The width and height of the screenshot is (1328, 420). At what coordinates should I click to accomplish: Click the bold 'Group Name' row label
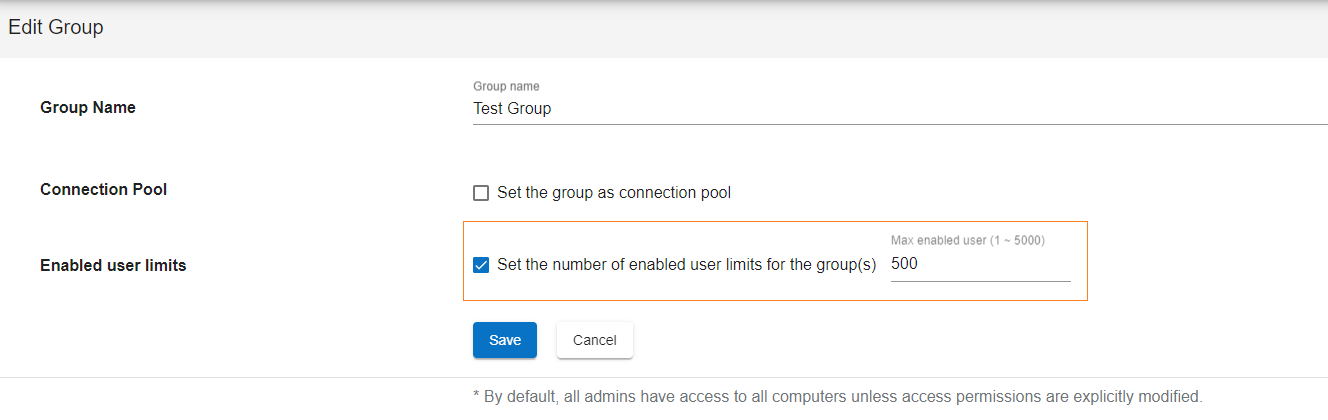pos(88,107)
